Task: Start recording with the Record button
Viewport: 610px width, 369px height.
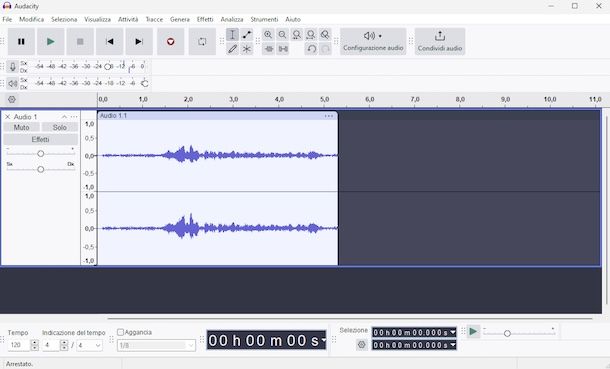Action: 170,41
